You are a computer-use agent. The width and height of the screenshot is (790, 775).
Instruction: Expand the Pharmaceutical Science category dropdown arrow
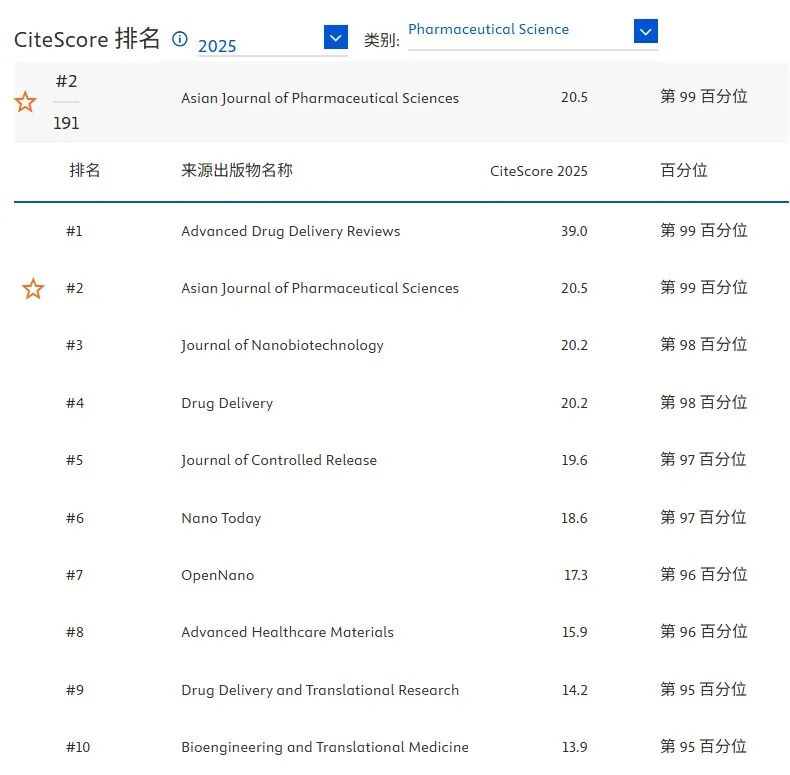645,31
